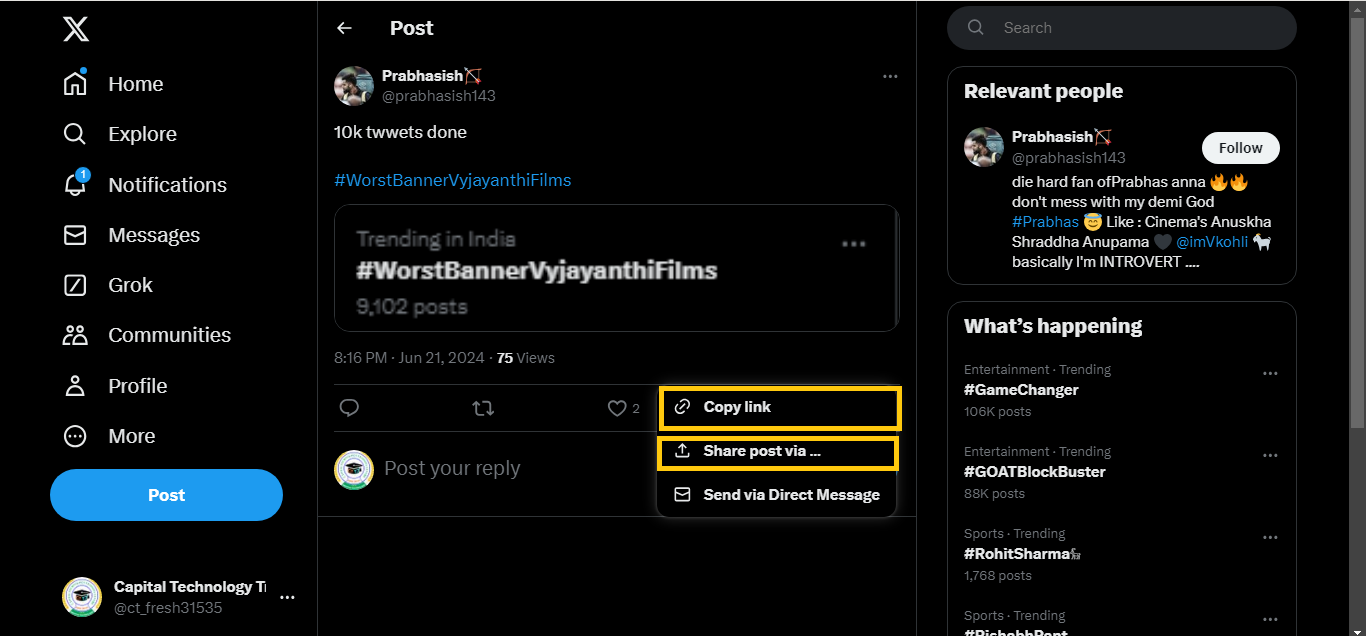This screenshot has height=636, width=1366.
Task: Open More options in left sidebar
Action: [x=75, y=436]
